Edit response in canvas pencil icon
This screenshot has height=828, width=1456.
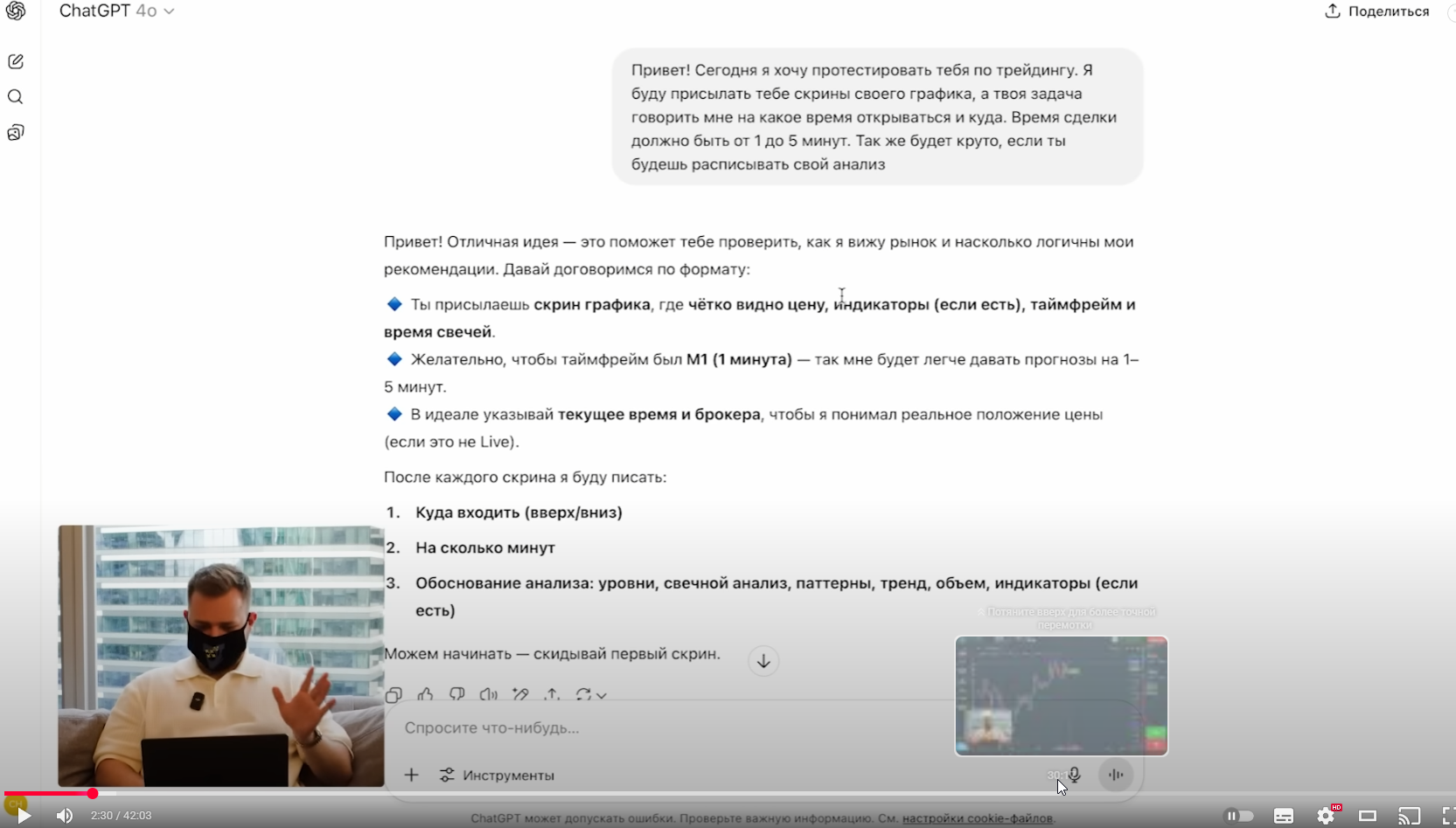pos(520,695)
